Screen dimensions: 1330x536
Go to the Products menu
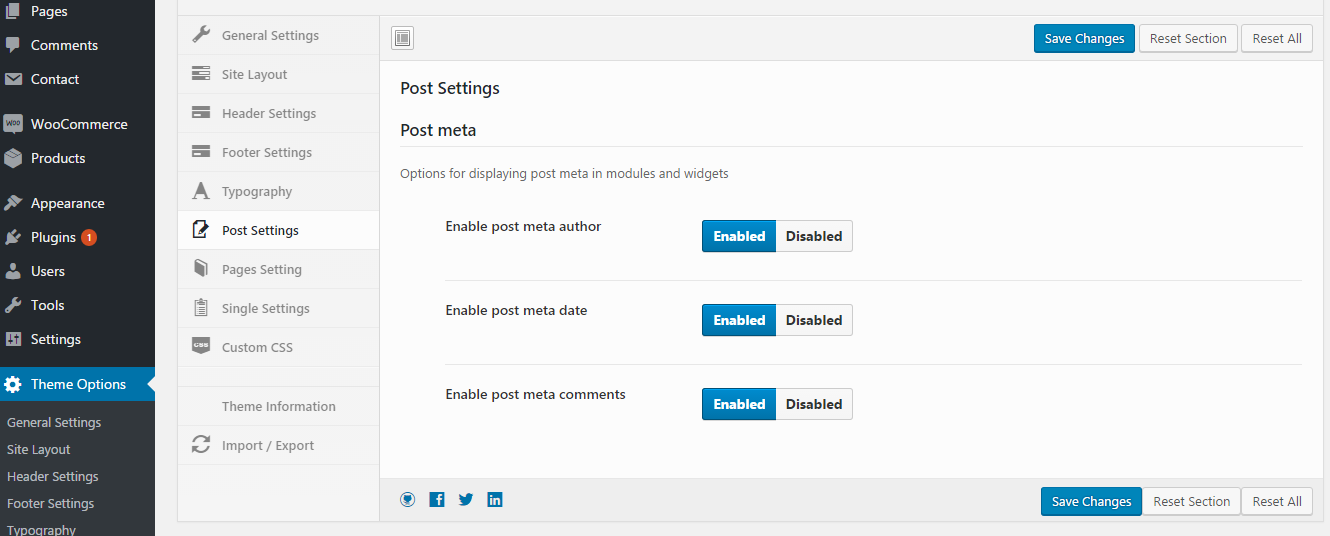pos(58,158)
